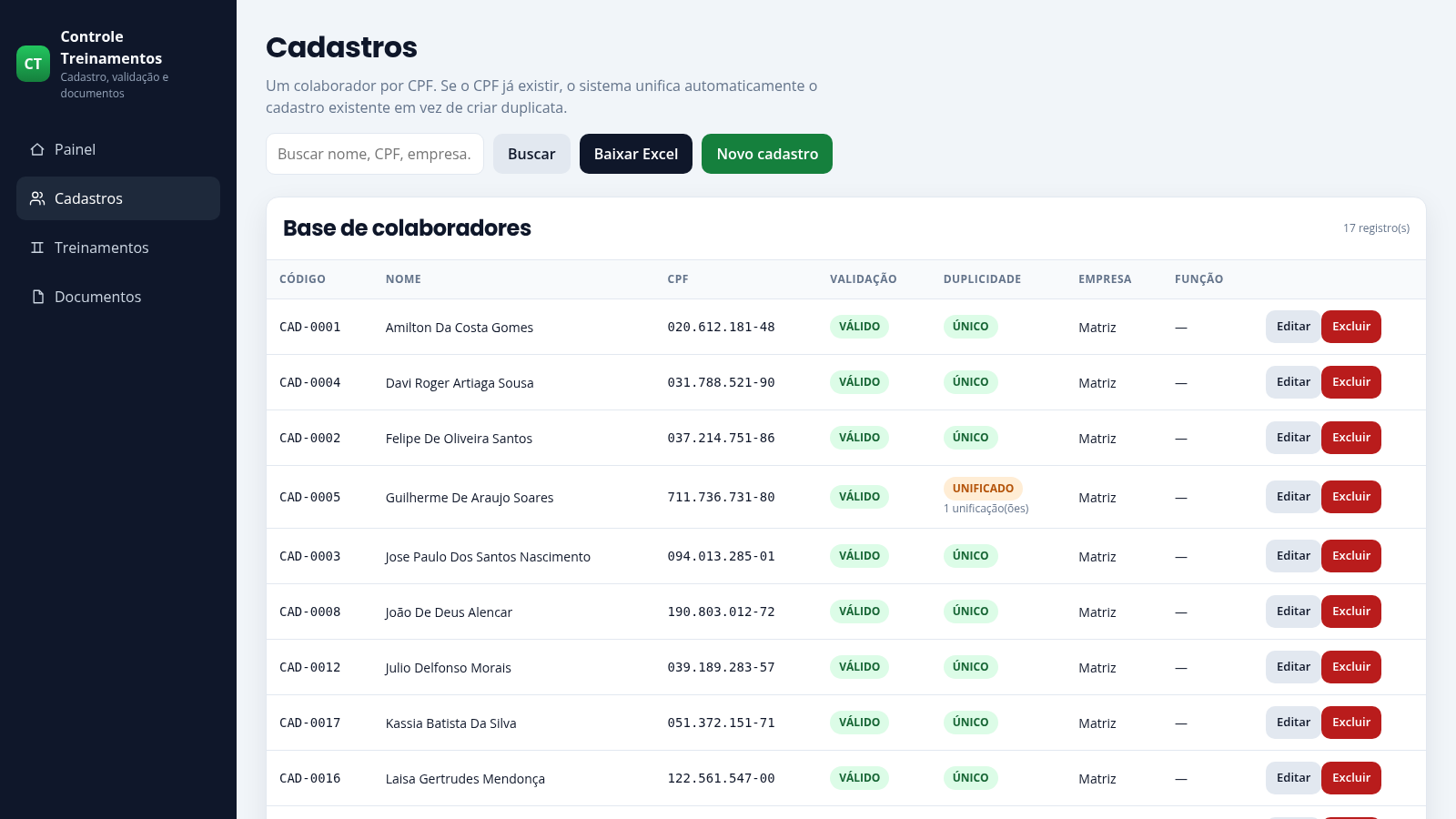Delete record CAD-0002
This screenshot has width=1456, height=819.
1351,438
